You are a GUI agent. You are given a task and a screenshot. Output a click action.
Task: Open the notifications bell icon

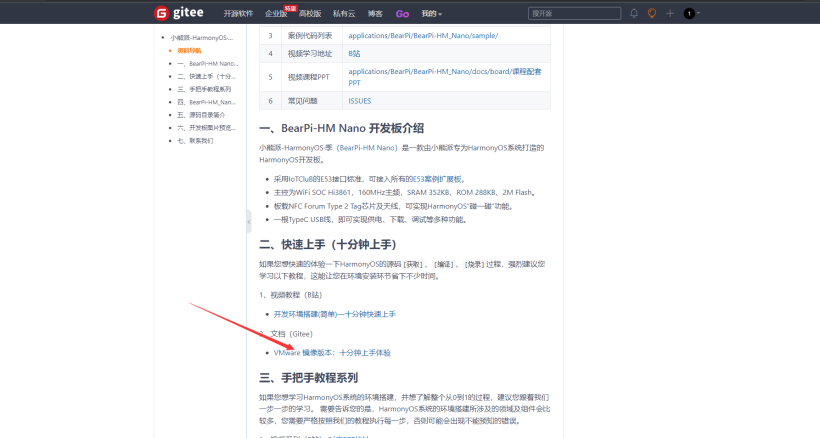click(x=633, y=13)
